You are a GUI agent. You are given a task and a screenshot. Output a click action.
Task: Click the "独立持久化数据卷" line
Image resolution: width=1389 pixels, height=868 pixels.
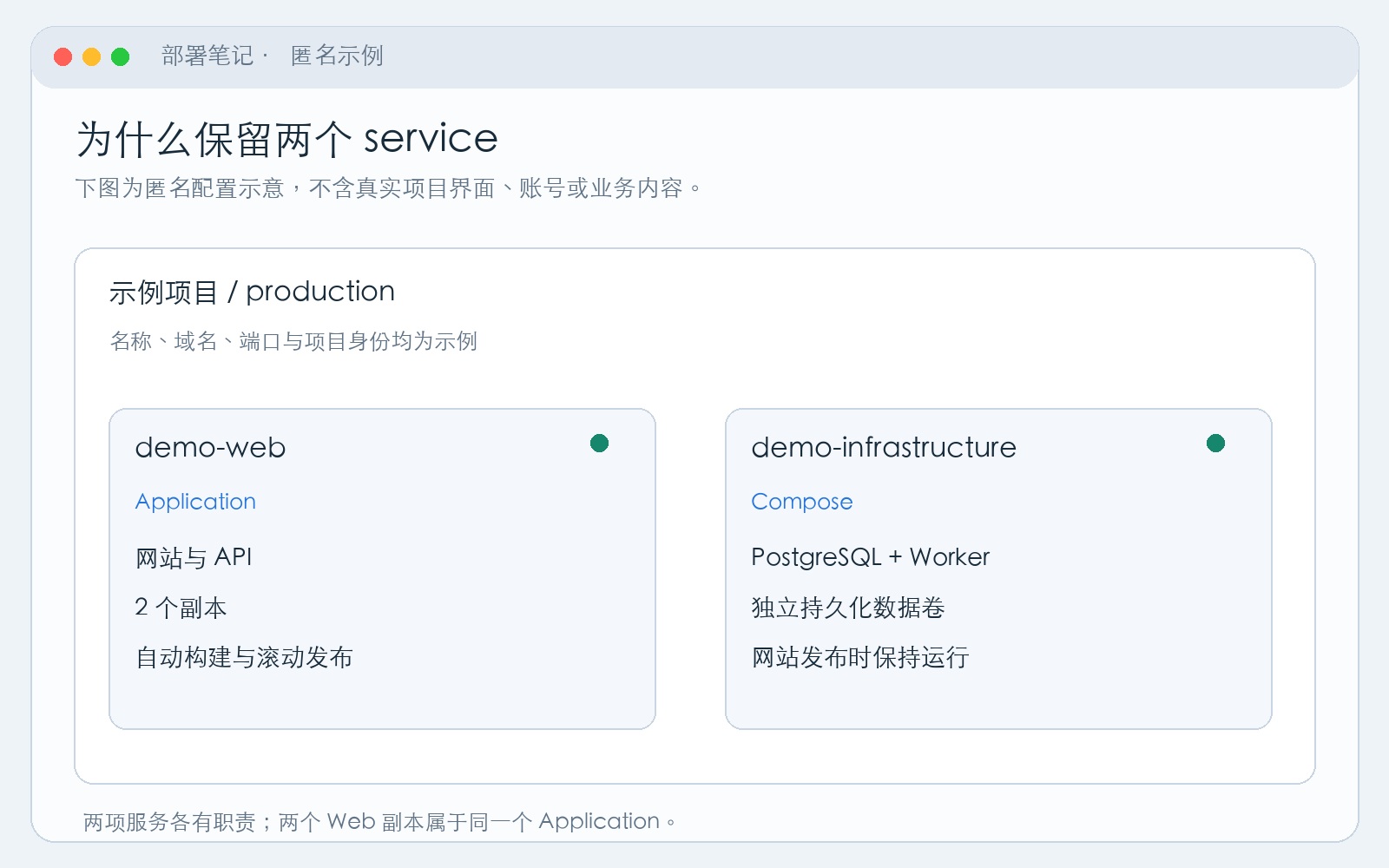click(848, 608)
